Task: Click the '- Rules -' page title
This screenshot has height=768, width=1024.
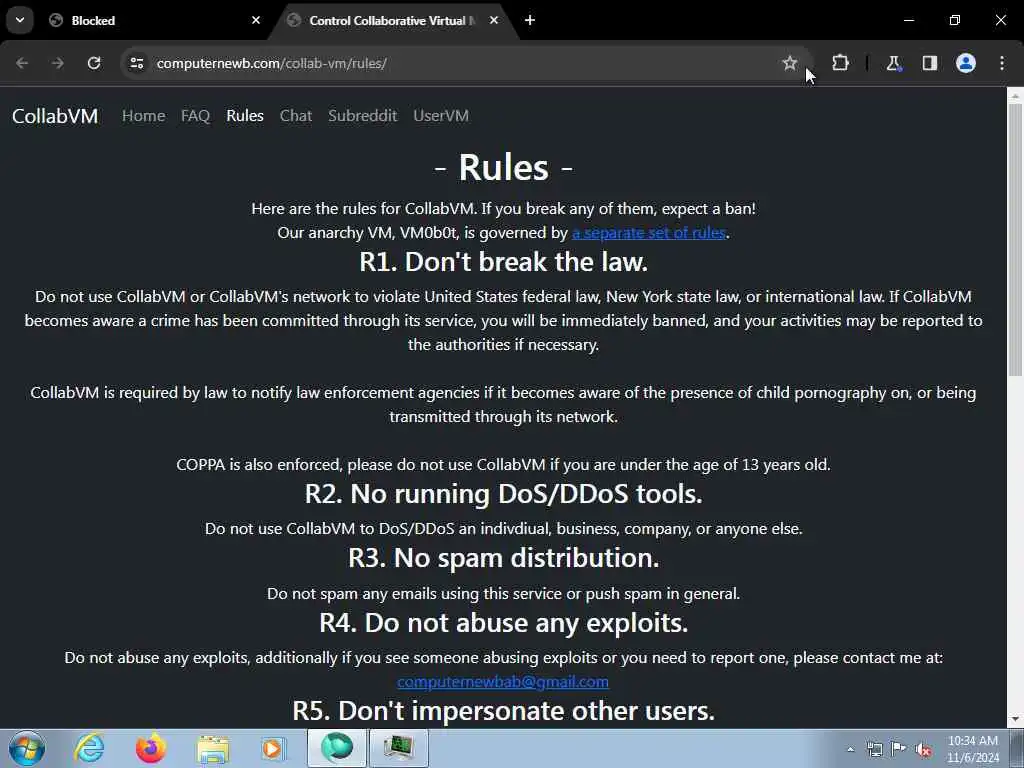Action: coord(504,168)
